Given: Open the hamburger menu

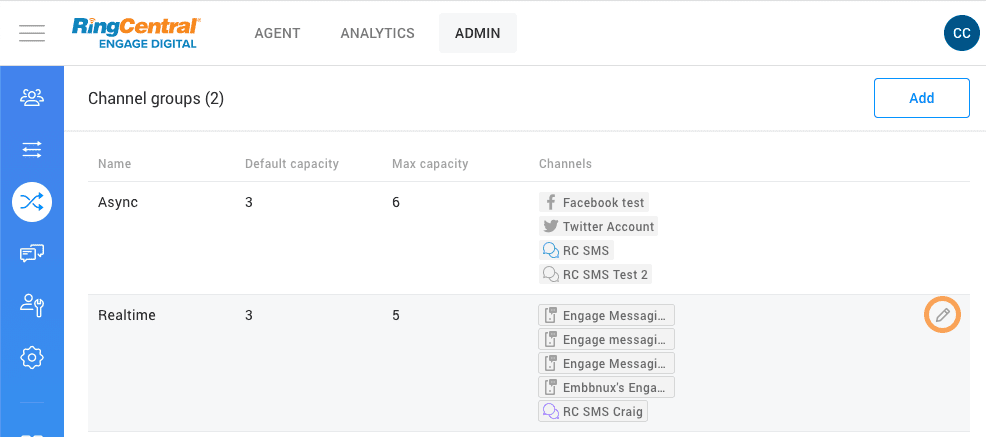Looking at the screenshot, I should point(32,33).
